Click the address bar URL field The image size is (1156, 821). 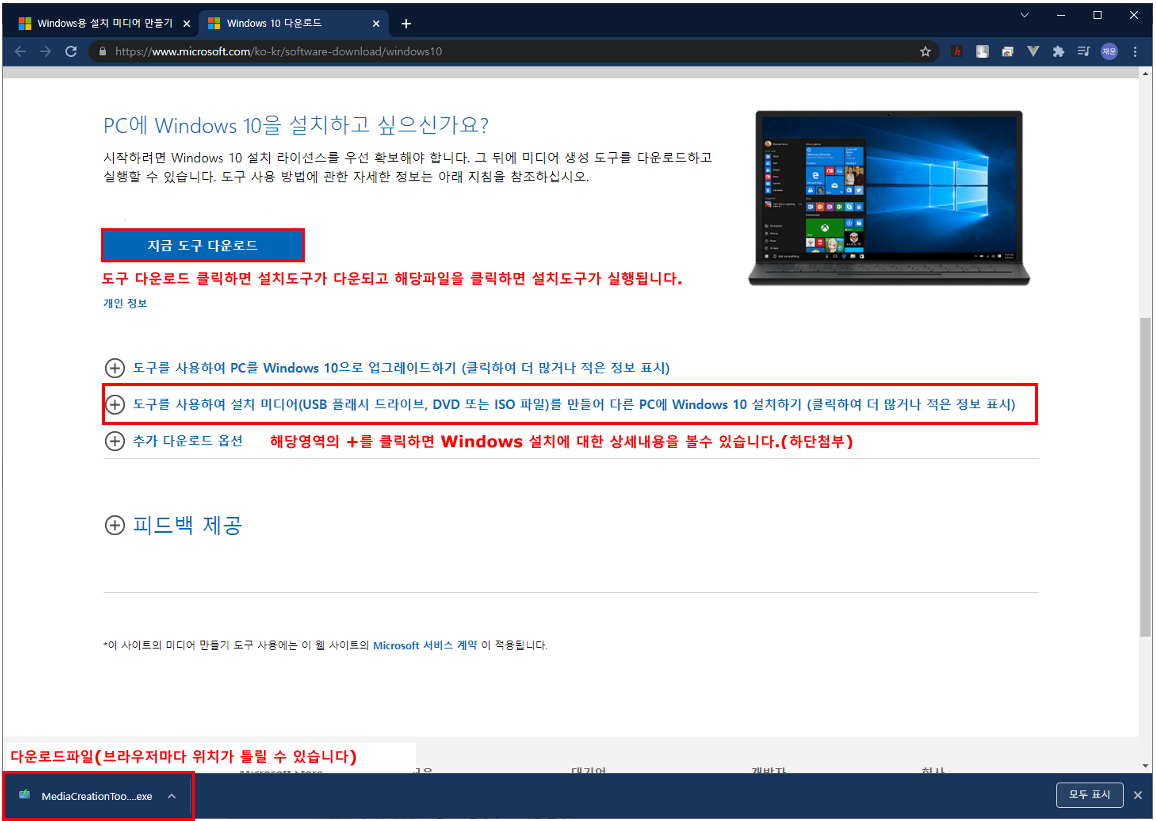509,52
